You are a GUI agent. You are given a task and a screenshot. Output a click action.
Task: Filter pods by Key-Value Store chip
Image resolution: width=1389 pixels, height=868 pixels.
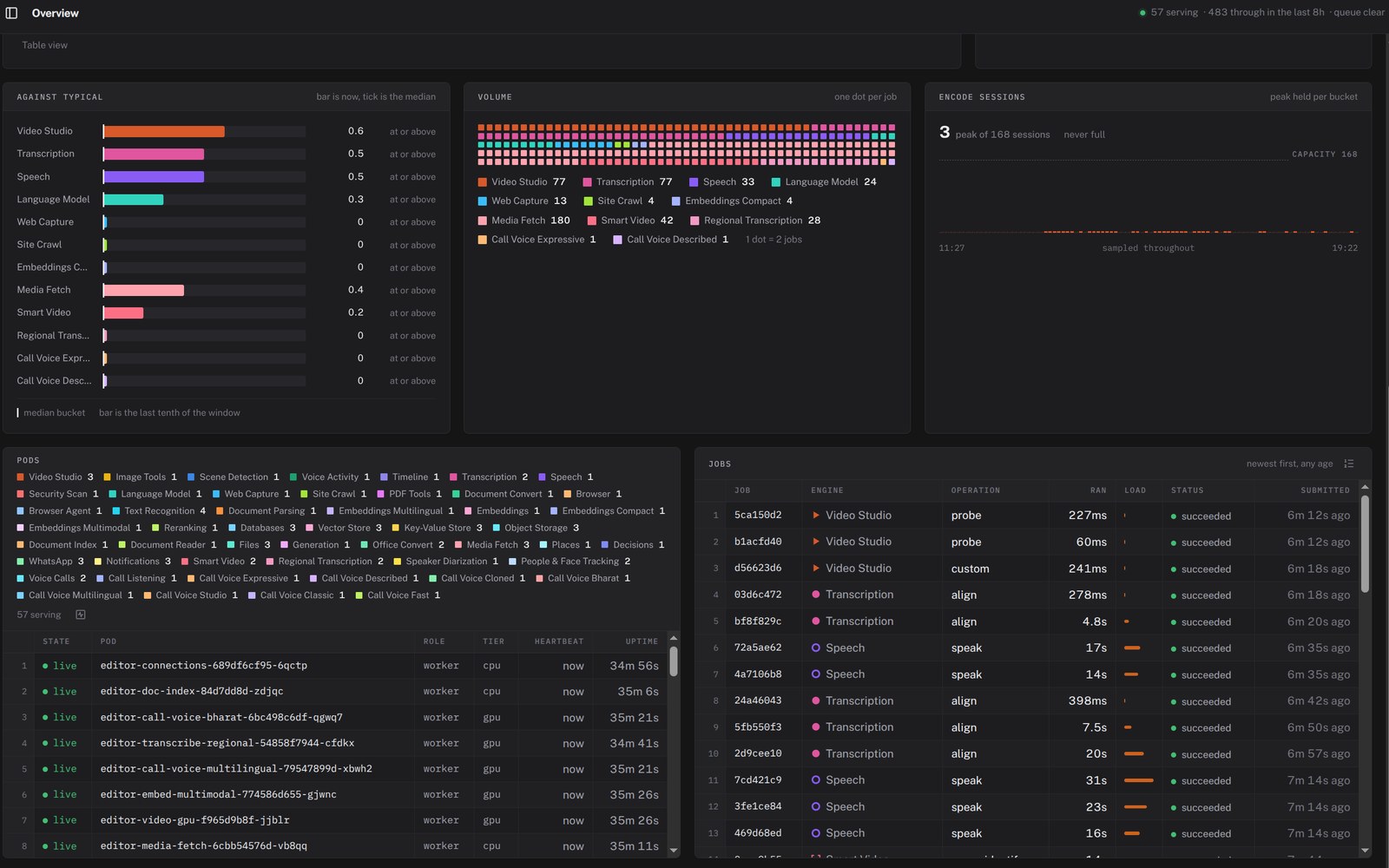(437, 528)
